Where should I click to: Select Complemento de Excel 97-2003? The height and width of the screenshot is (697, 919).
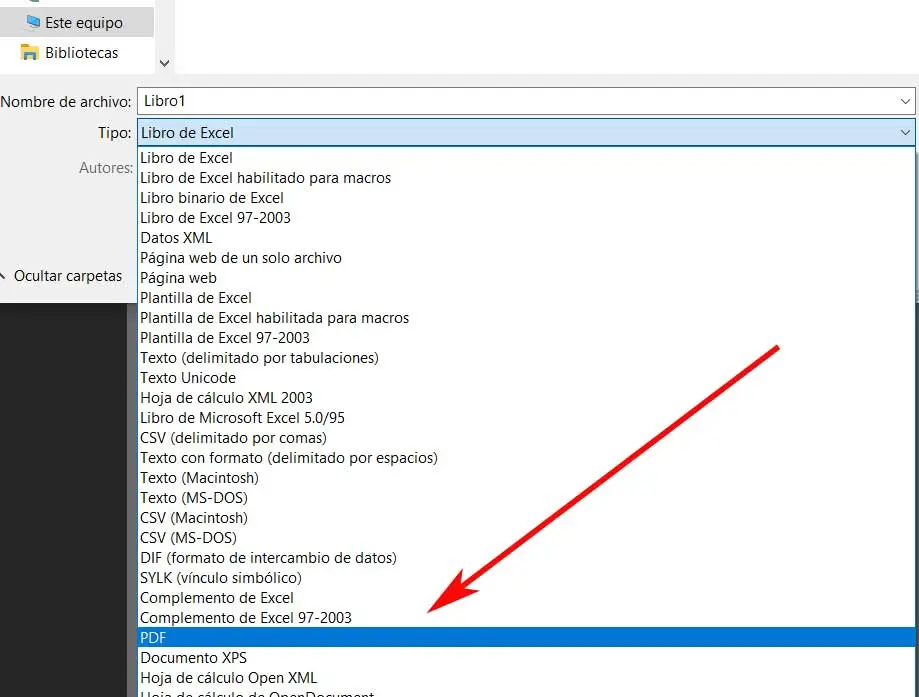(x=526, y=618)
